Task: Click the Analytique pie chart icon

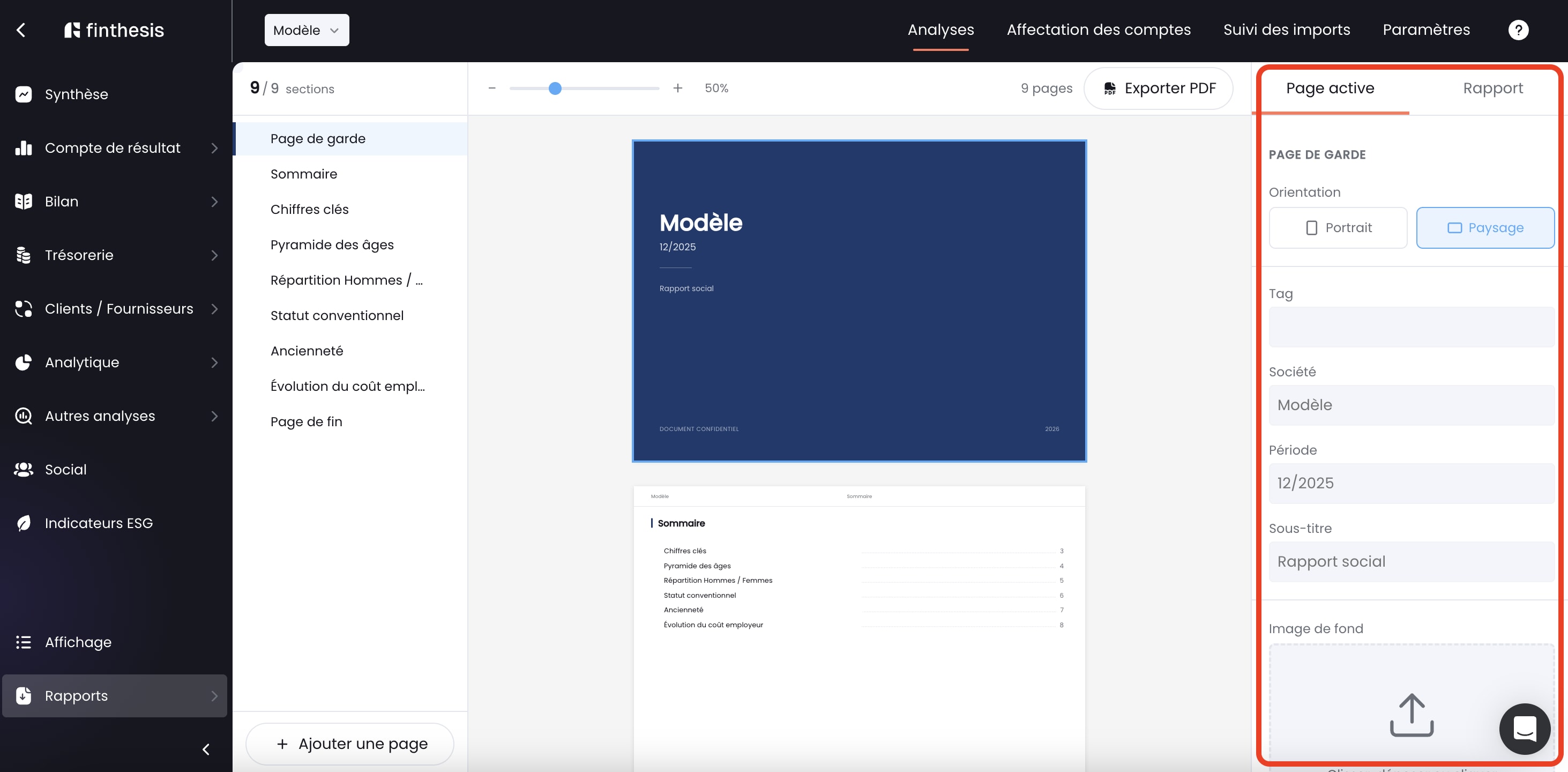Action: click(x=24, y=362)
